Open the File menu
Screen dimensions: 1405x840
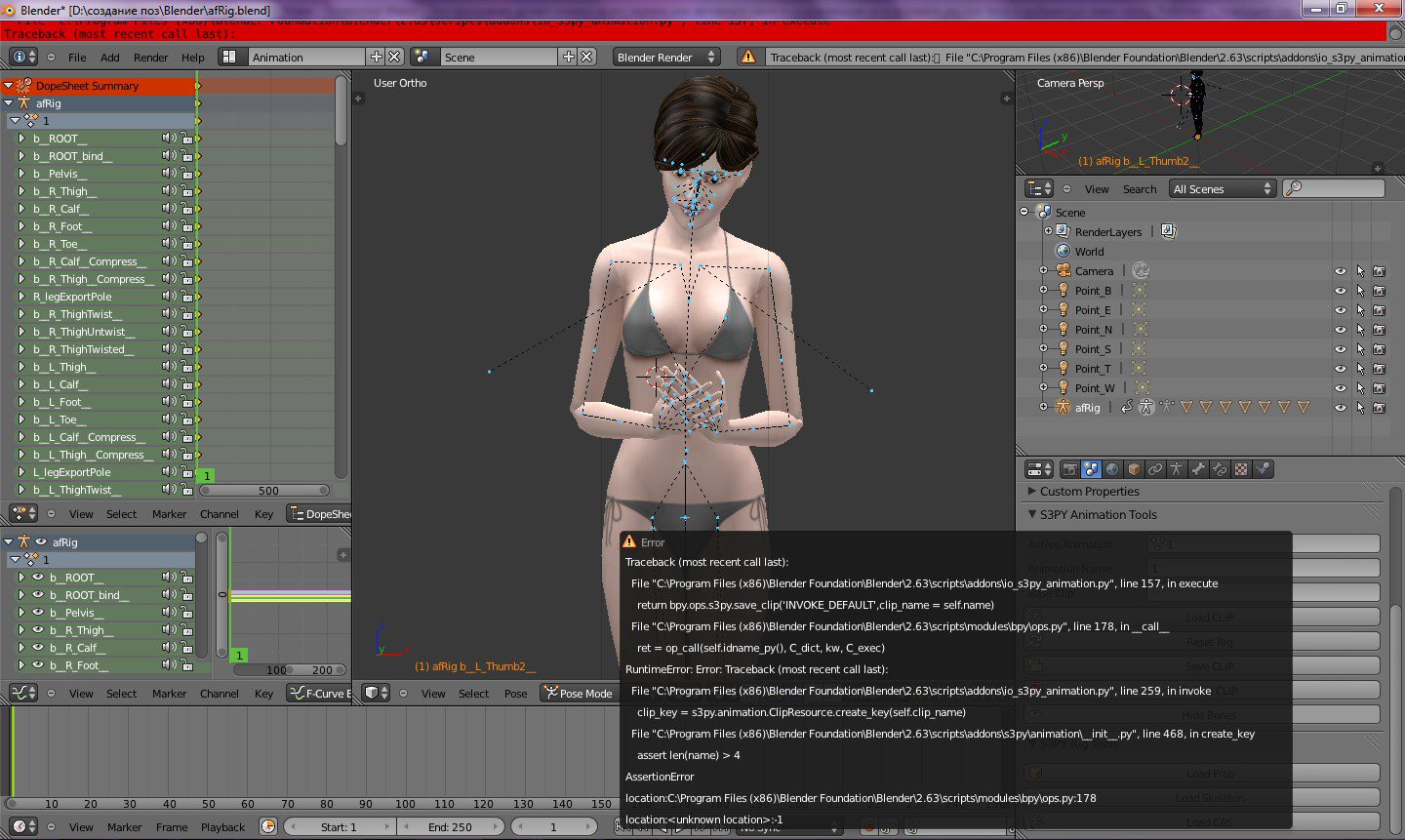tap(77, 57)
